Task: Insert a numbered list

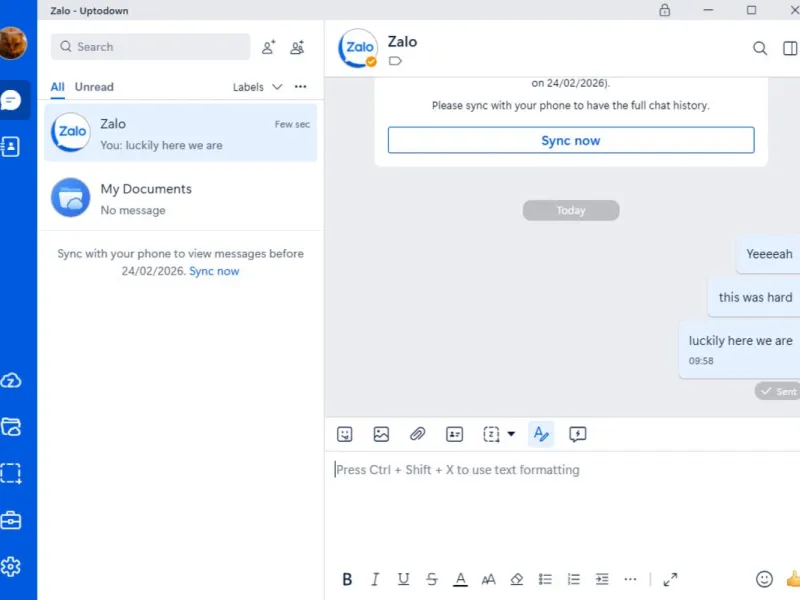Action: pyautogui.click(x=573, y=579)
